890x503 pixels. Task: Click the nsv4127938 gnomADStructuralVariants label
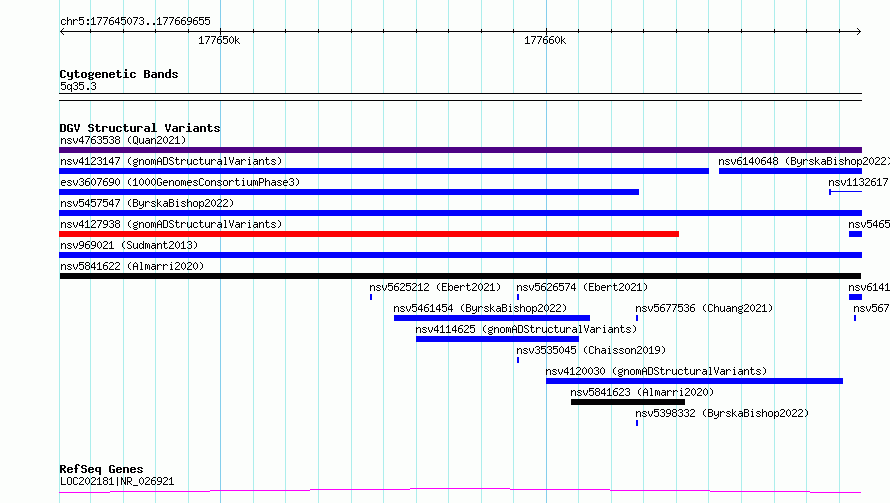click(x=171, y=224)
